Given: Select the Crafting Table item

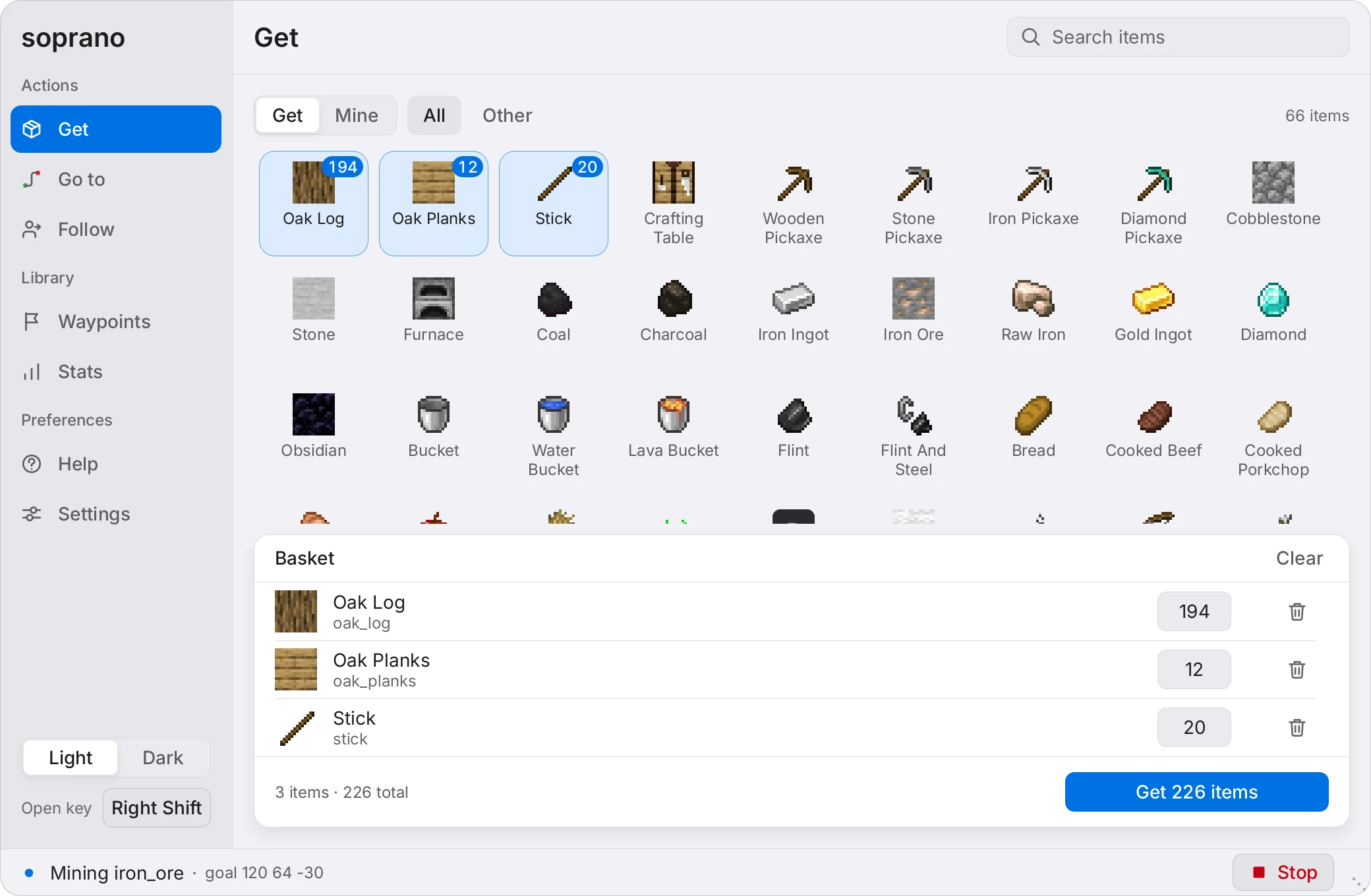Looking at the screenshot, I should tap(673, 204).
